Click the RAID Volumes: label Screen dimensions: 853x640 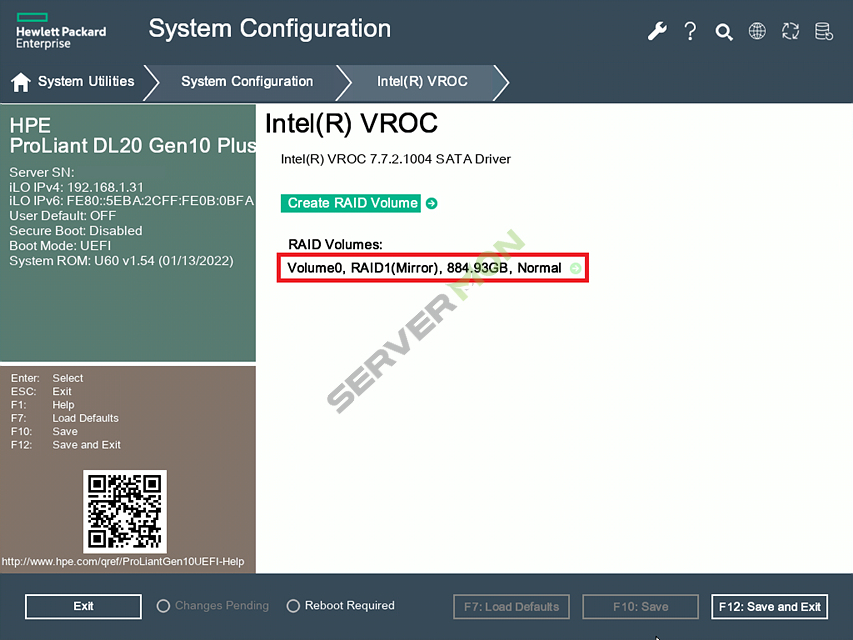click(x=335, y=244)
